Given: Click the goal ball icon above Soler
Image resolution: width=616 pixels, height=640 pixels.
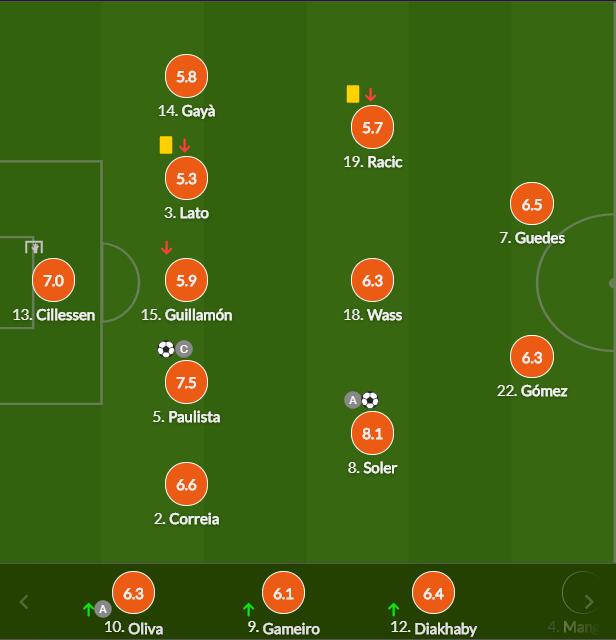Looking at the screenshot, I should [370, 400].
